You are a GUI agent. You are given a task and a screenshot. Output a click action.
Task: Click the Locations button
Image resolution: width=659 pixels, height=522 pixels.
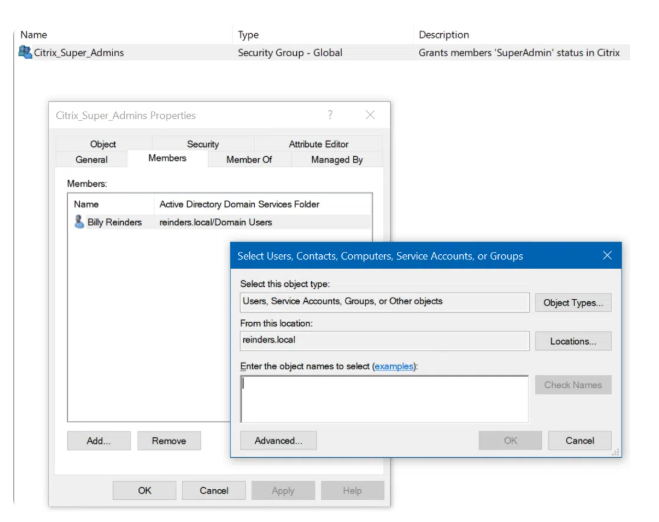tap(572, 342)
